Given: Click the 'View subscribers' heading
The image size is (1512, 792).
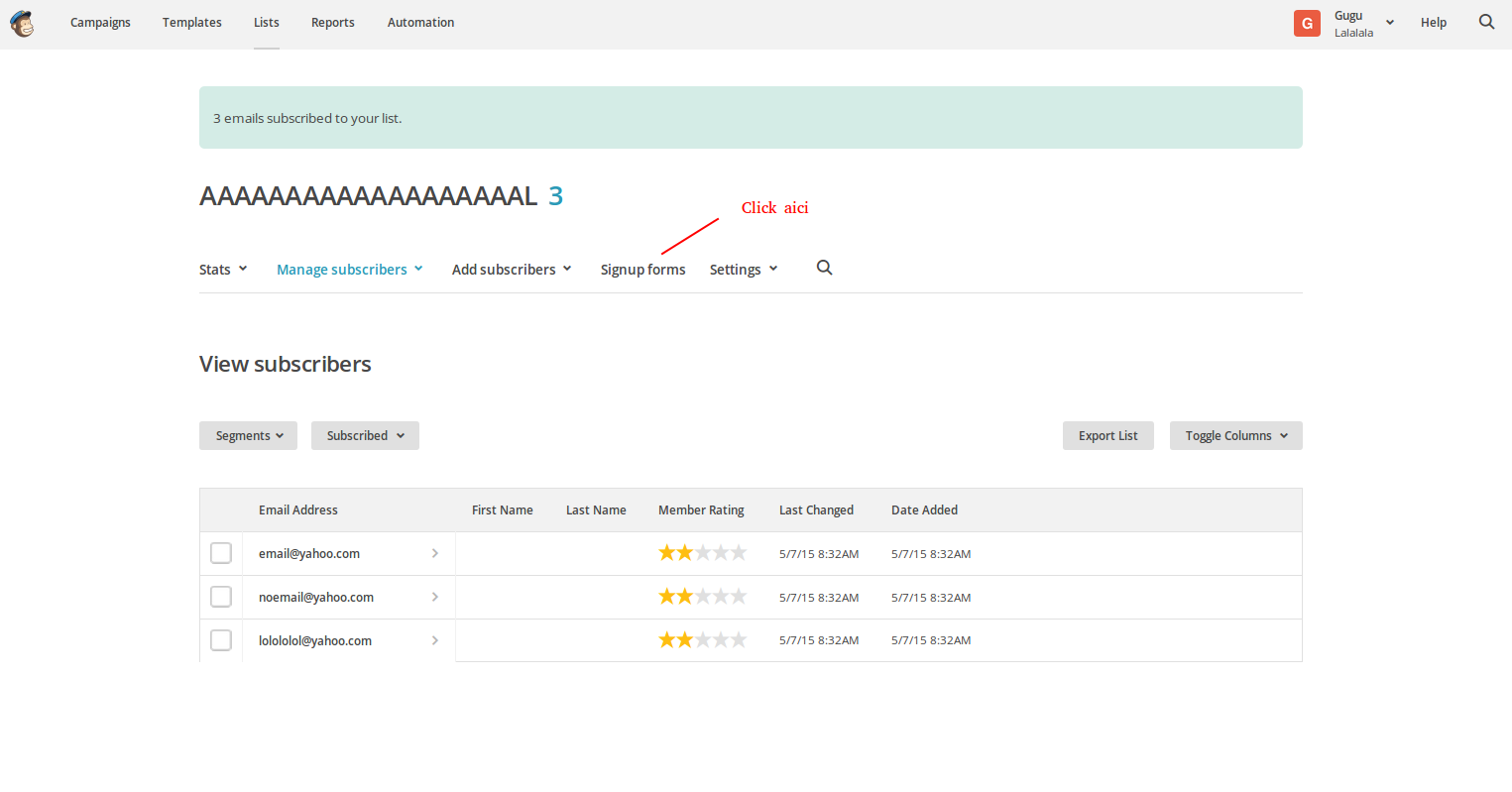Looking at the screenshot, I should pyautogui.click(x=286, y=364).
